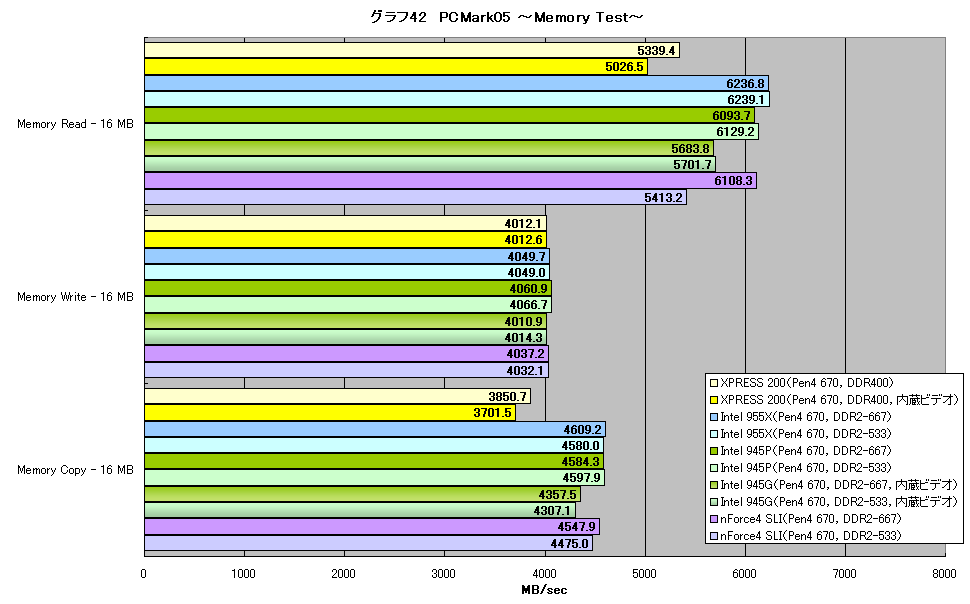
Task: Click the Memory Write bar labeled 4012.1
Action: coord(345,223)
